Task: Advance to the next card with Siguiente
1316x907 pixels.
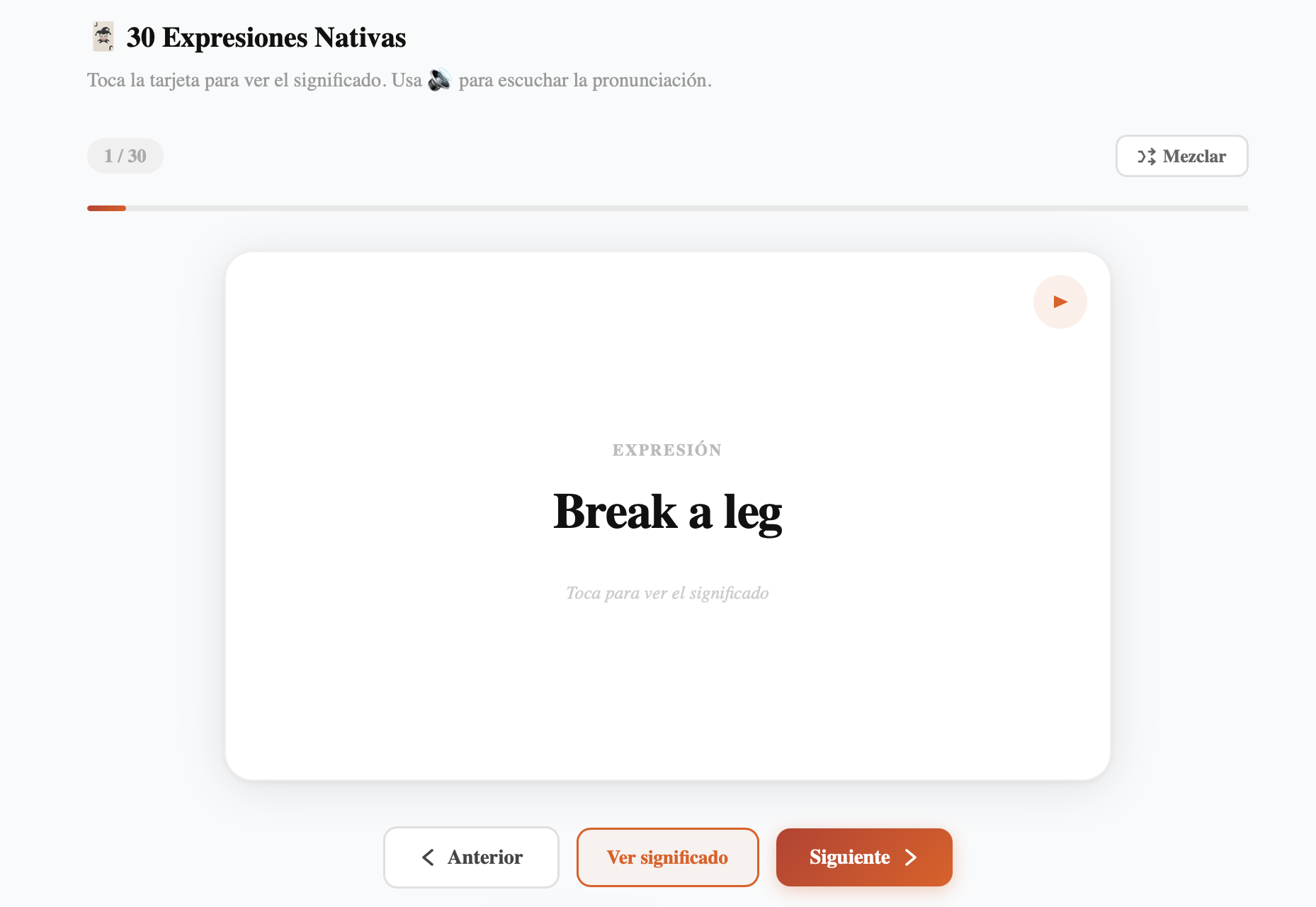Action: coord(864,857)
